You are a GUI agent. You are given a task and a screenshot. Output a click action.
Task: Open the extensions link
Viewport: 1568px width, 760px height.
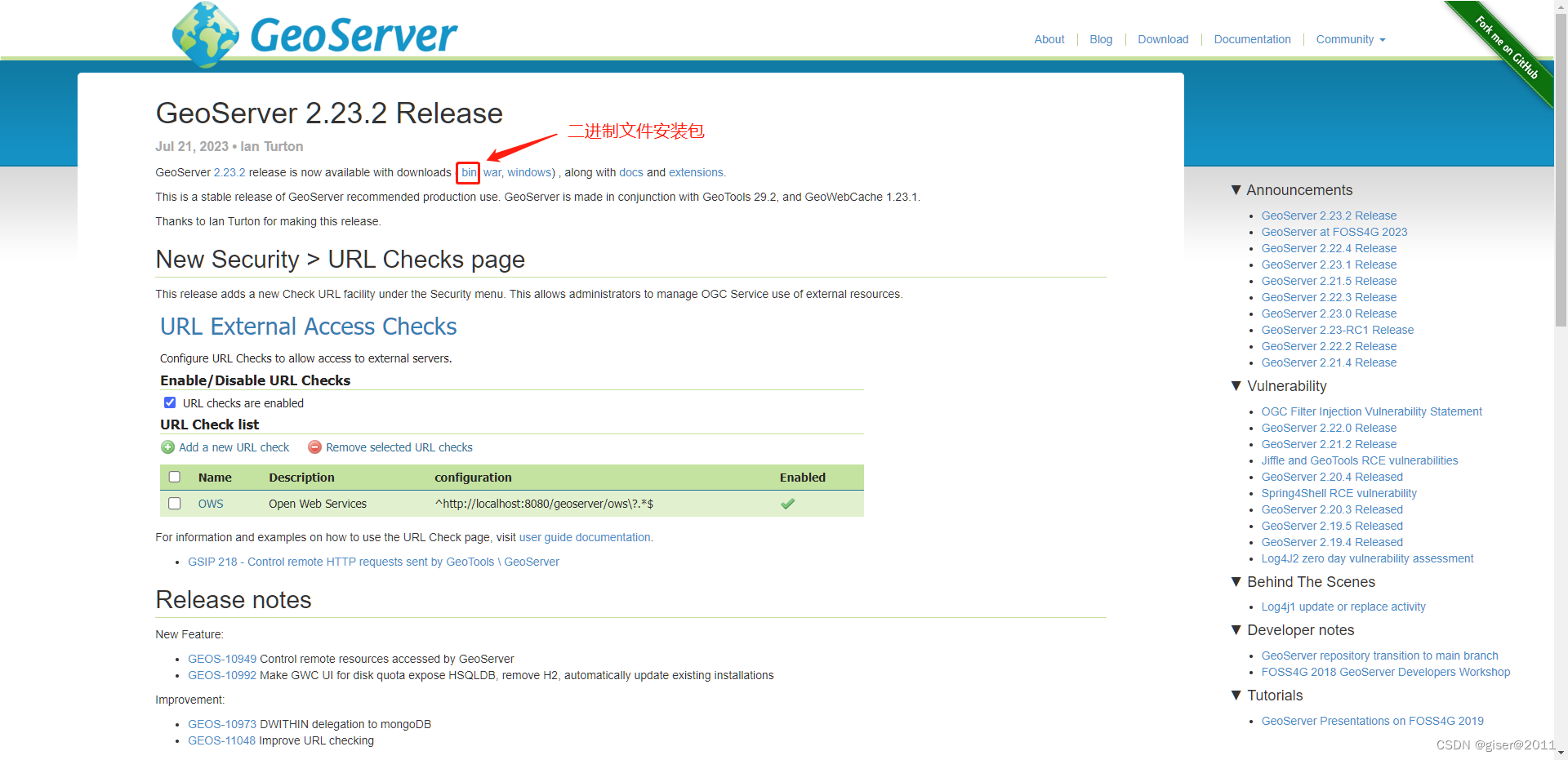click(x=696, y=172)
